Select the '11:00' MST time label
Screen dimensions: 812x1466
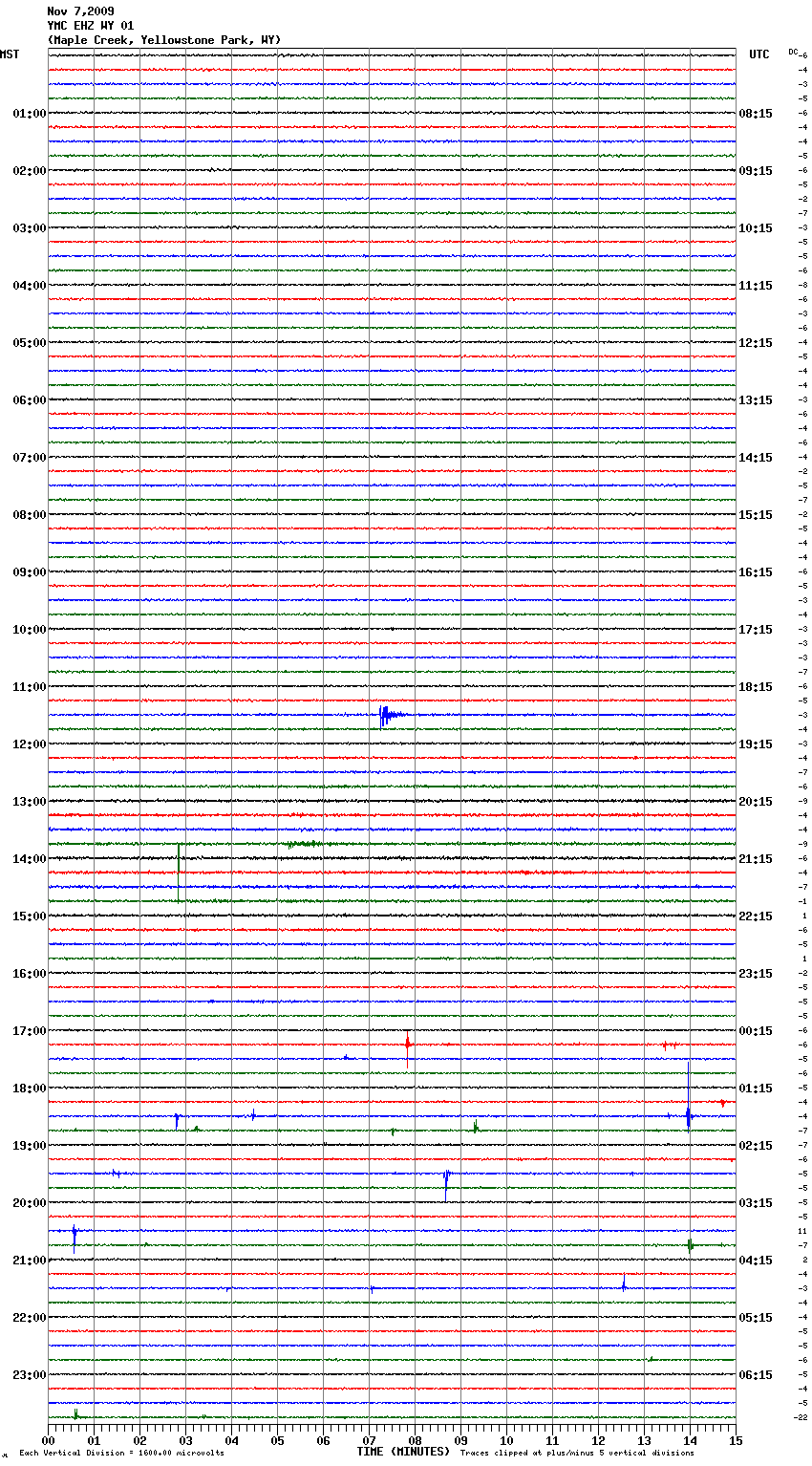pos(30,687)
